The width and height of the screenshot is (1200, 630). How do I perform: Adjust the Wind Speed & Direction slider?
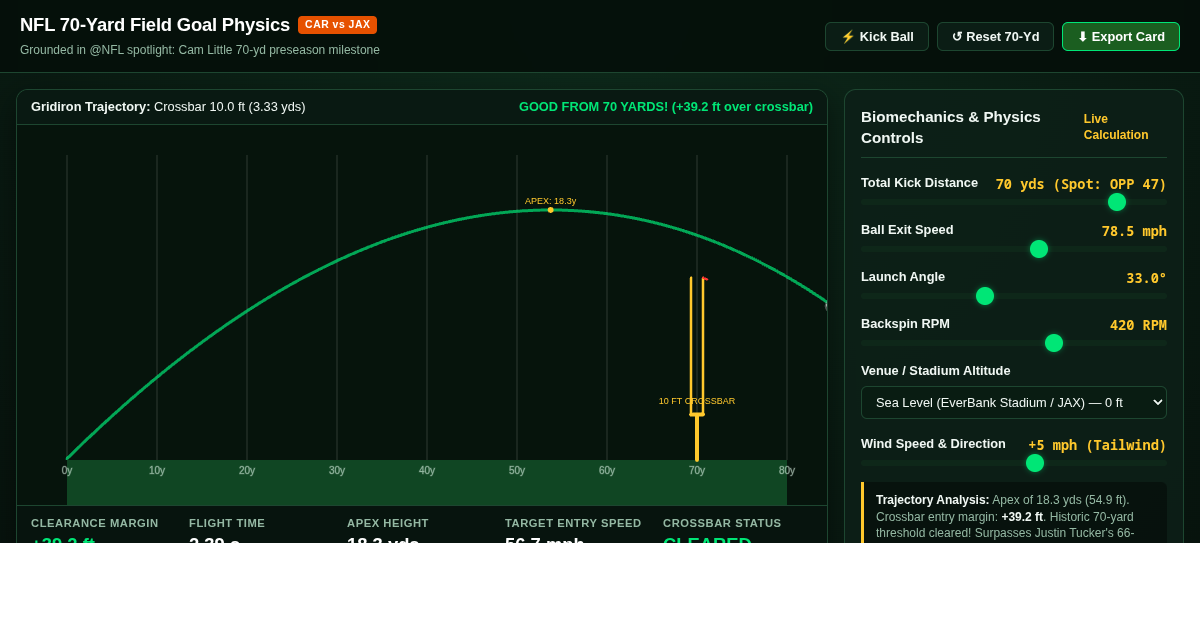[x=1014, y=463]
